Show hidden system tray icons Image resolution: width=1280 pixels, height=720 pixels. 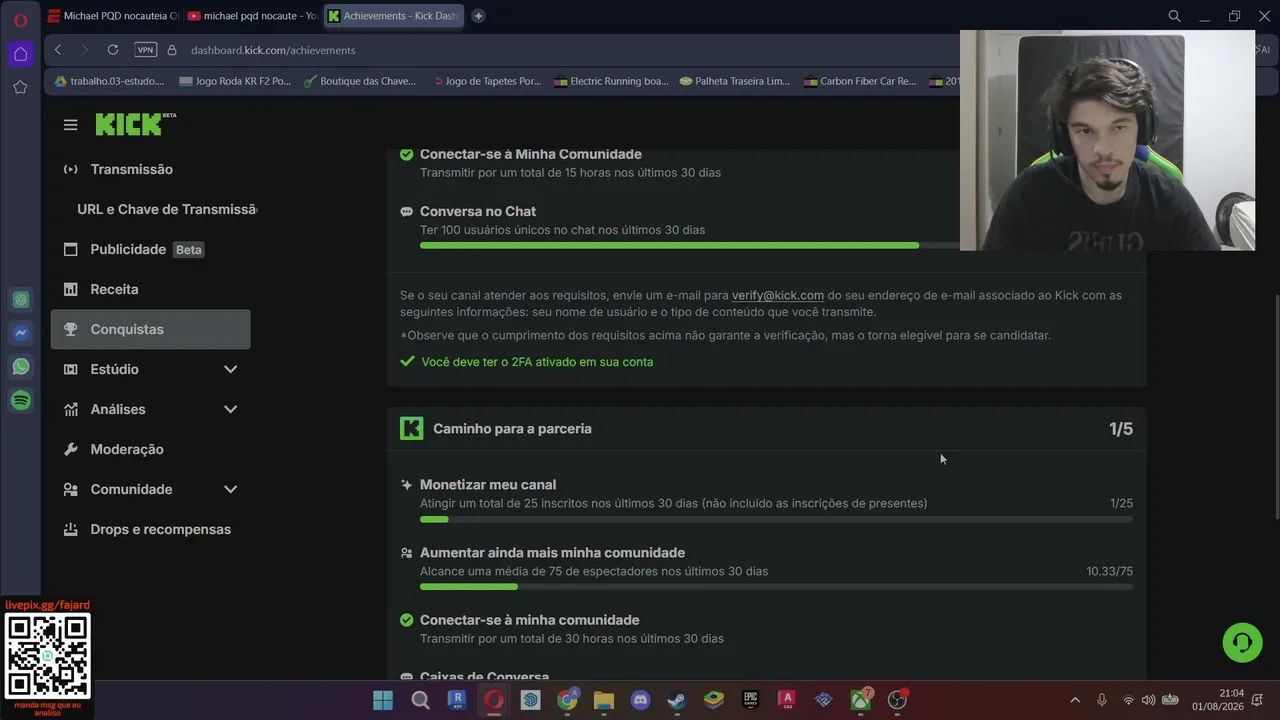(x=1075, y=700)
